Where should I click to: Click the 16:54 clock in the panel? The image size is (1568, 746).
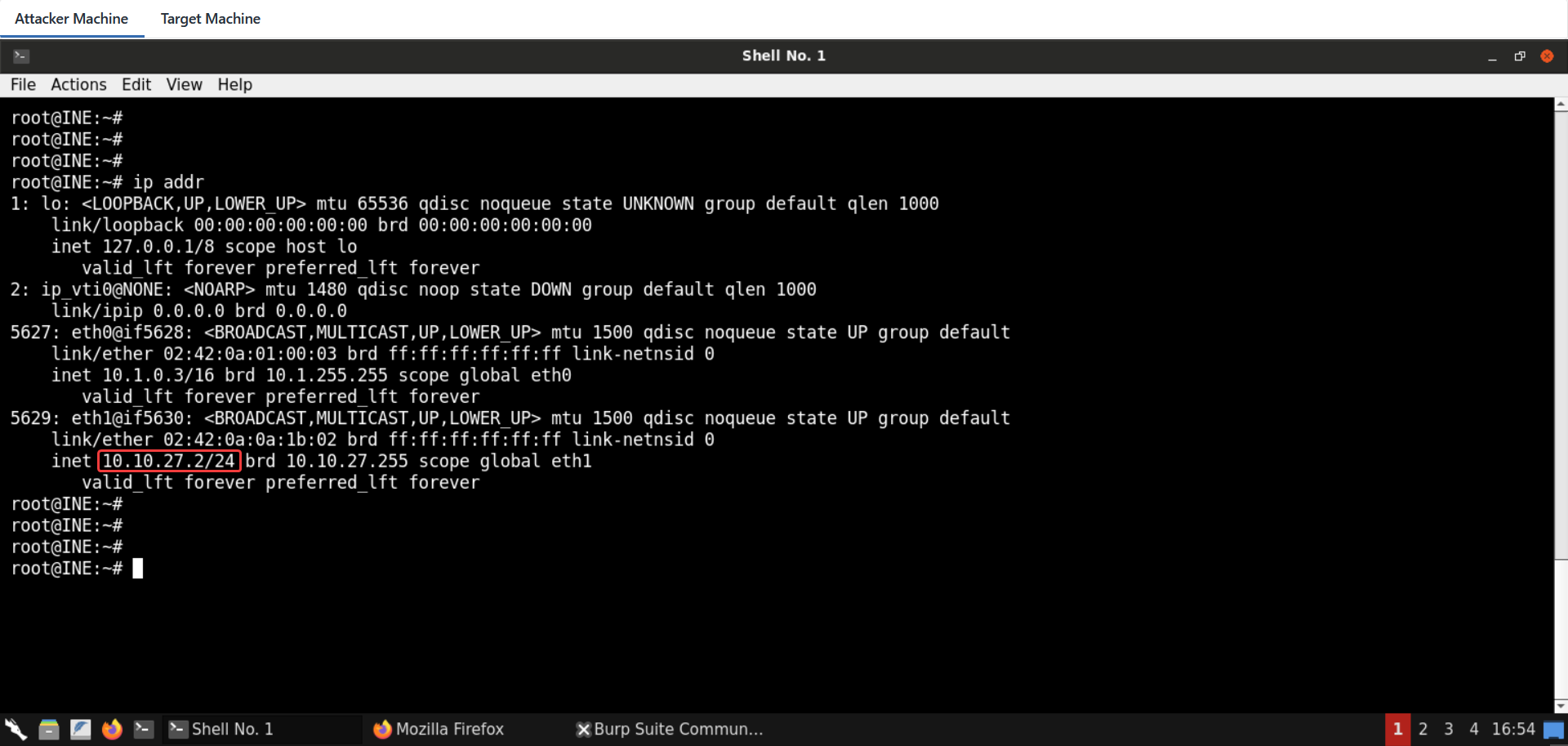pos(1512,729)
